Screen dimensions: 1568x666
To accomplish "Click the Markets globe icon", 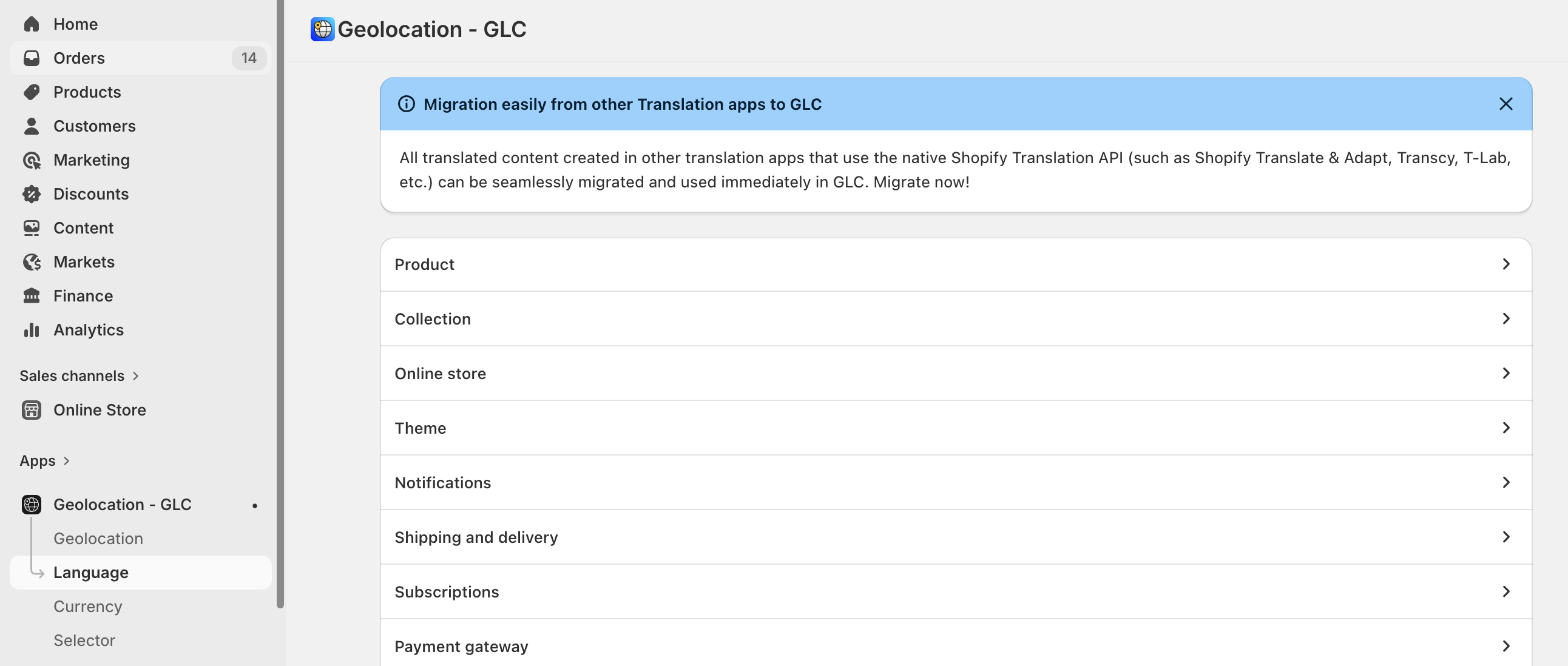I will tap(32, 262).
